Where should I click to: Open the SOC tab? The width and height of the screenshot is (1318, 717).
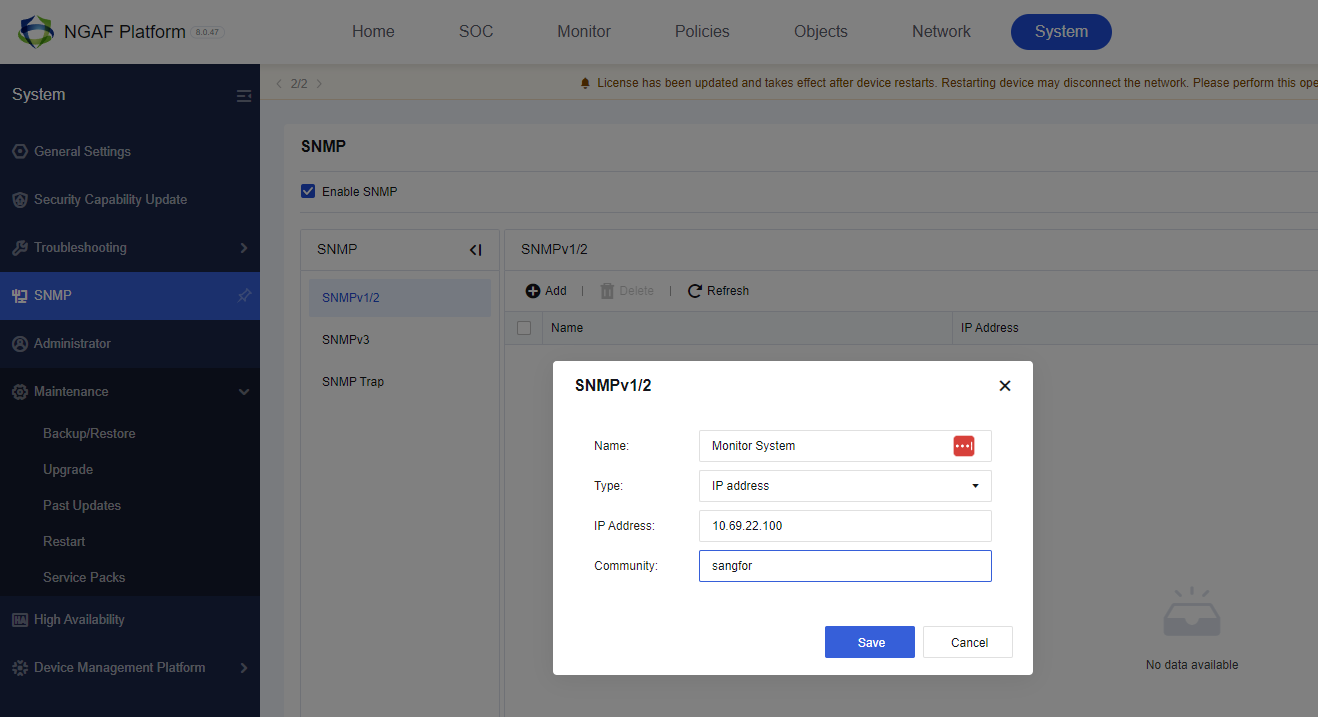coord(476,32)
